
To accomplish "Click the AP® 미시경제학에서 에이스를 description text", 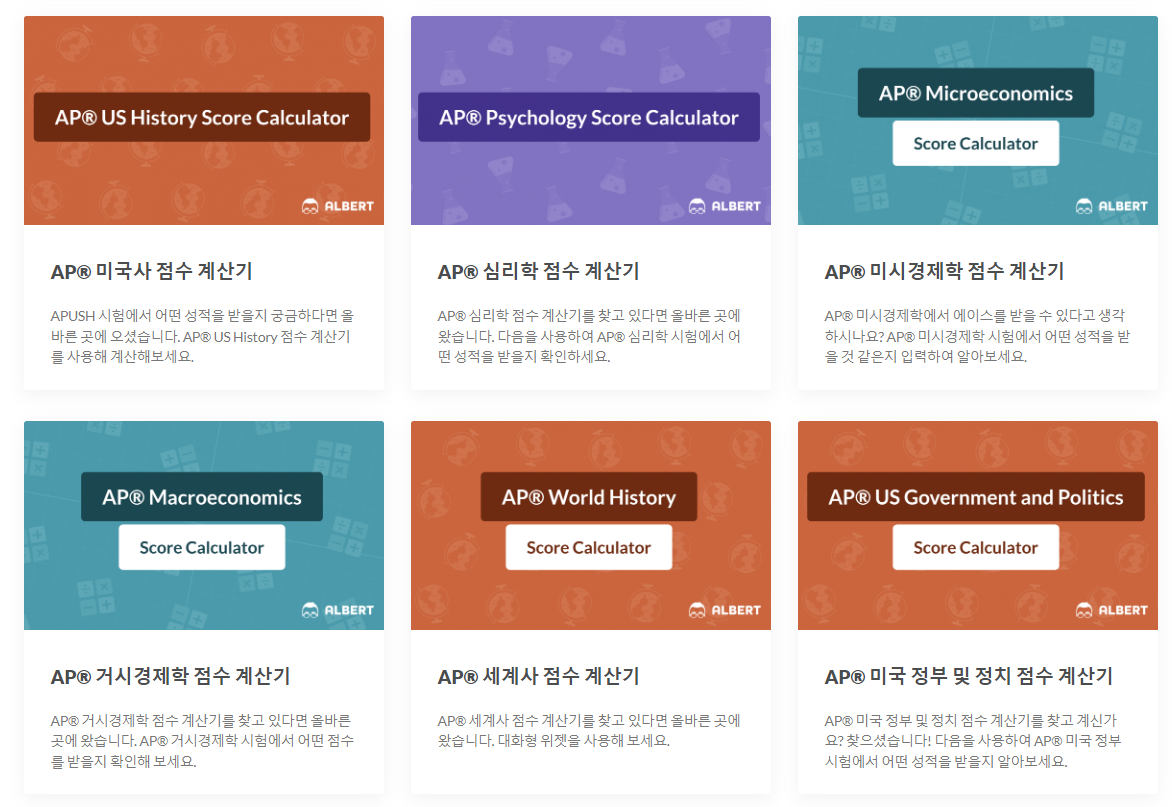I will [x=977, y=336].
